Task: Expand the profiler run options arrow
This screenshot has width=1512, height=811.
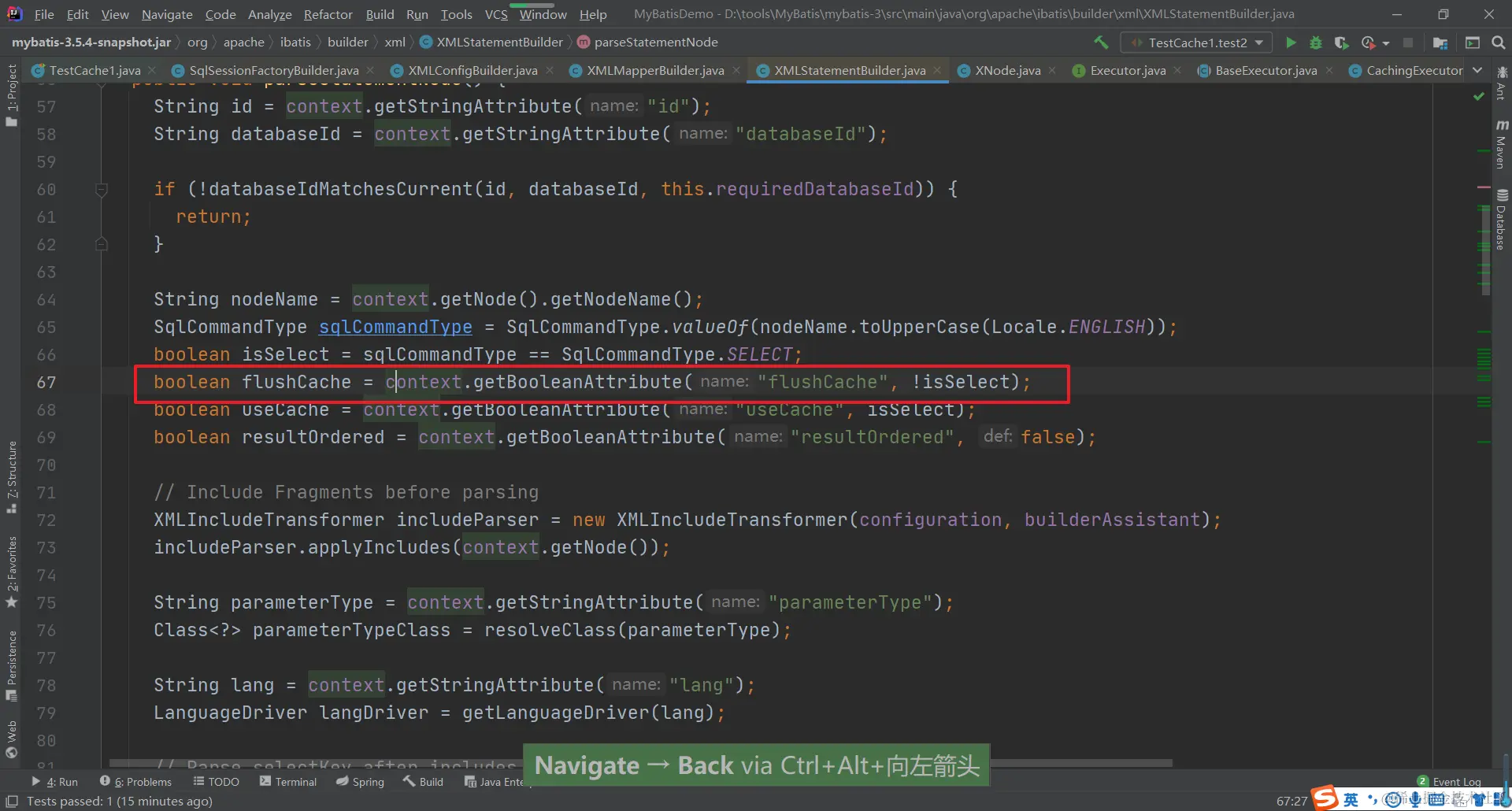Action: (1386, 43)
